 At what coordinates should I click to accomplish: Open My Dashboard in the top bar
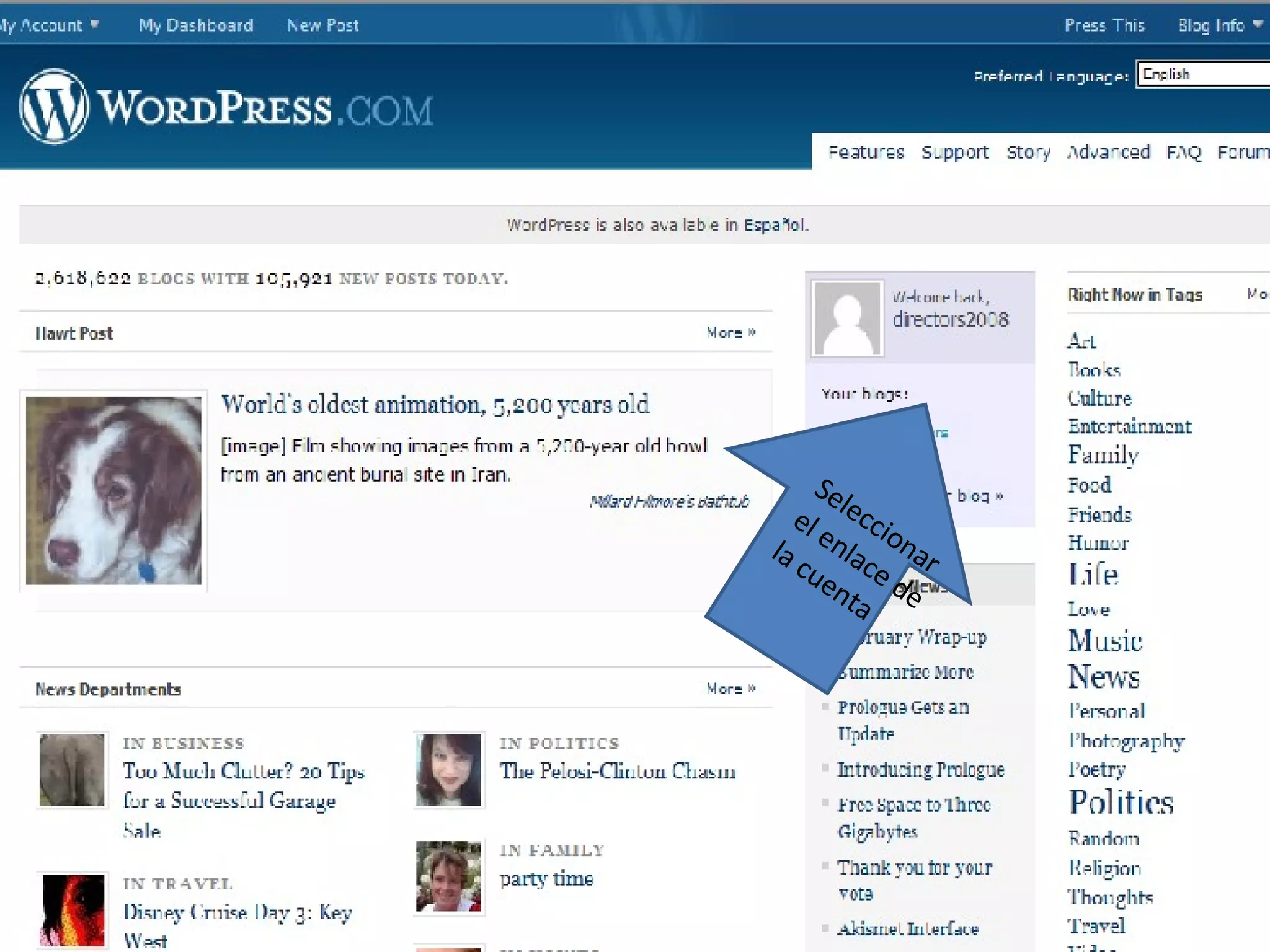point(196,25)
